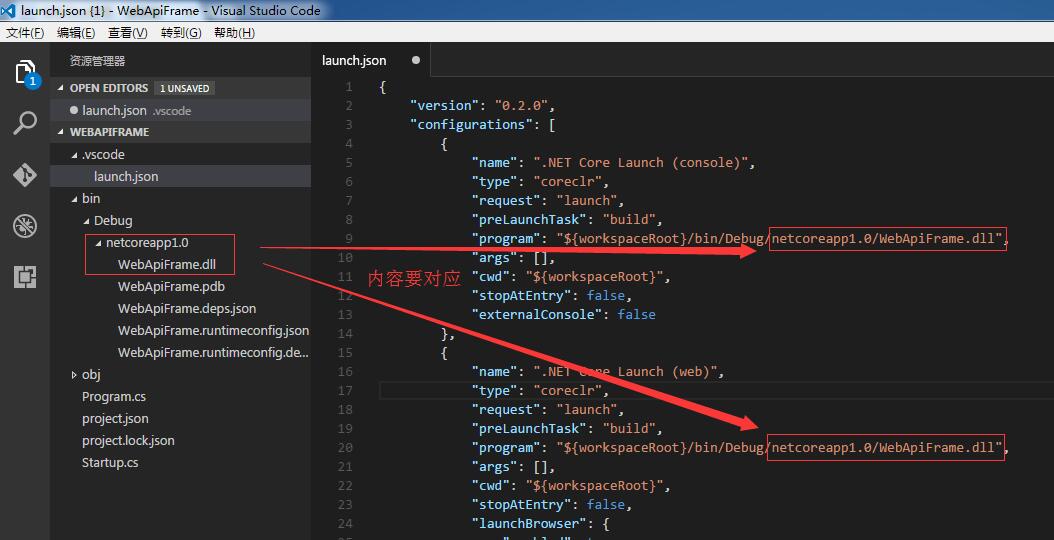1054x540 pixels.
Task: Collapse the OPEN EDITORS section
Action: coord(61,88)
